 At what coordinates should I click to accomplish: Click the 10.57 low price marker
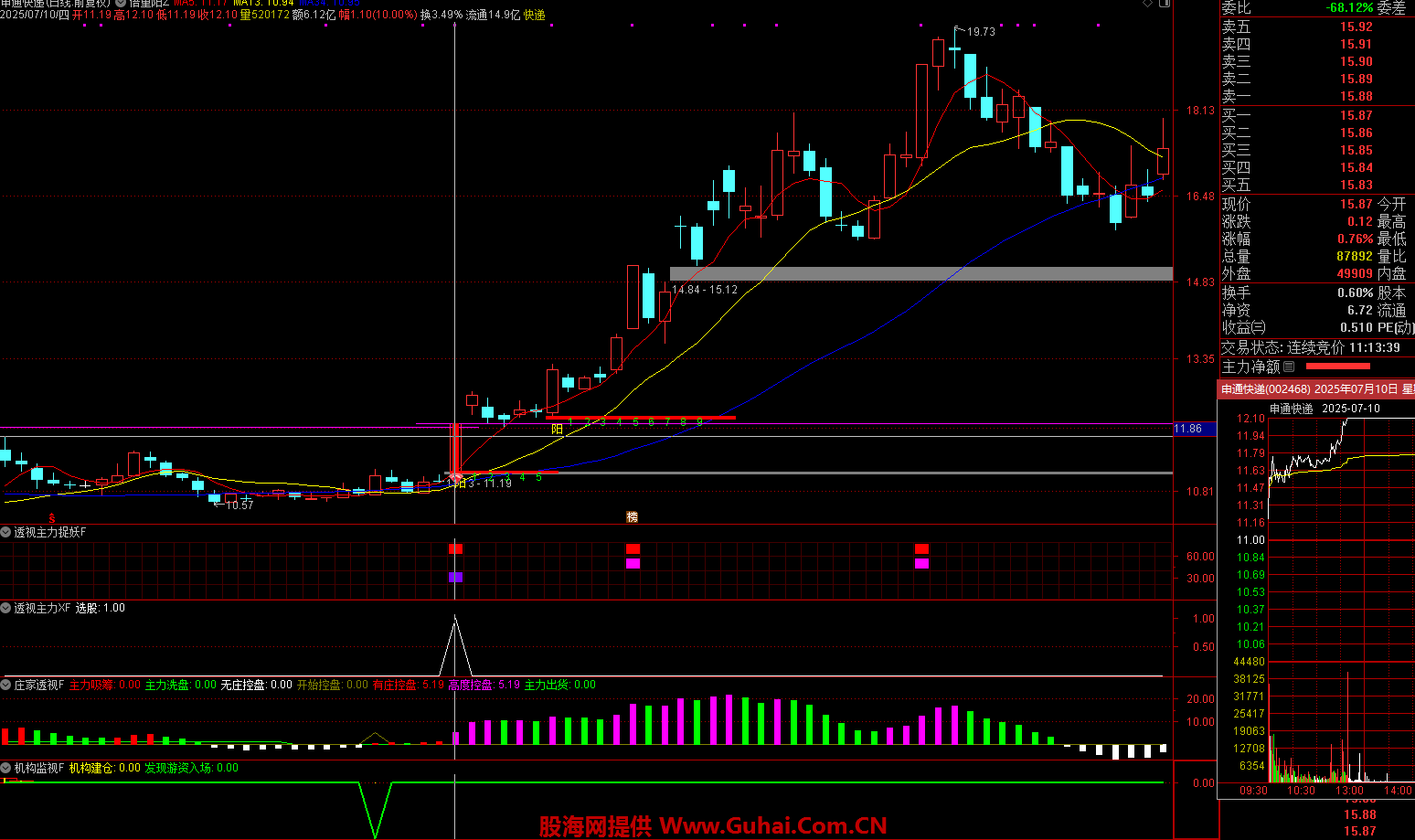[239, 505]
